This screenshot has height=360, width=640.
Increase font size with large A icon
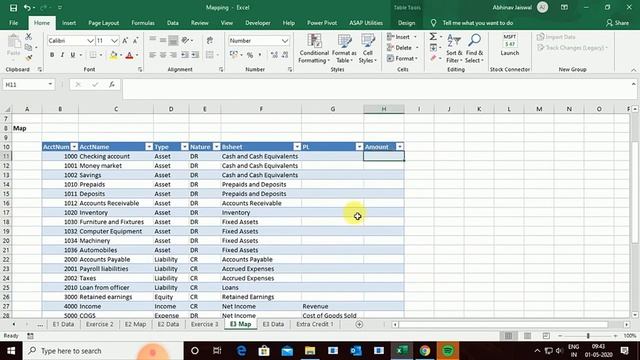pyautogui.click(x=125, y=40)
